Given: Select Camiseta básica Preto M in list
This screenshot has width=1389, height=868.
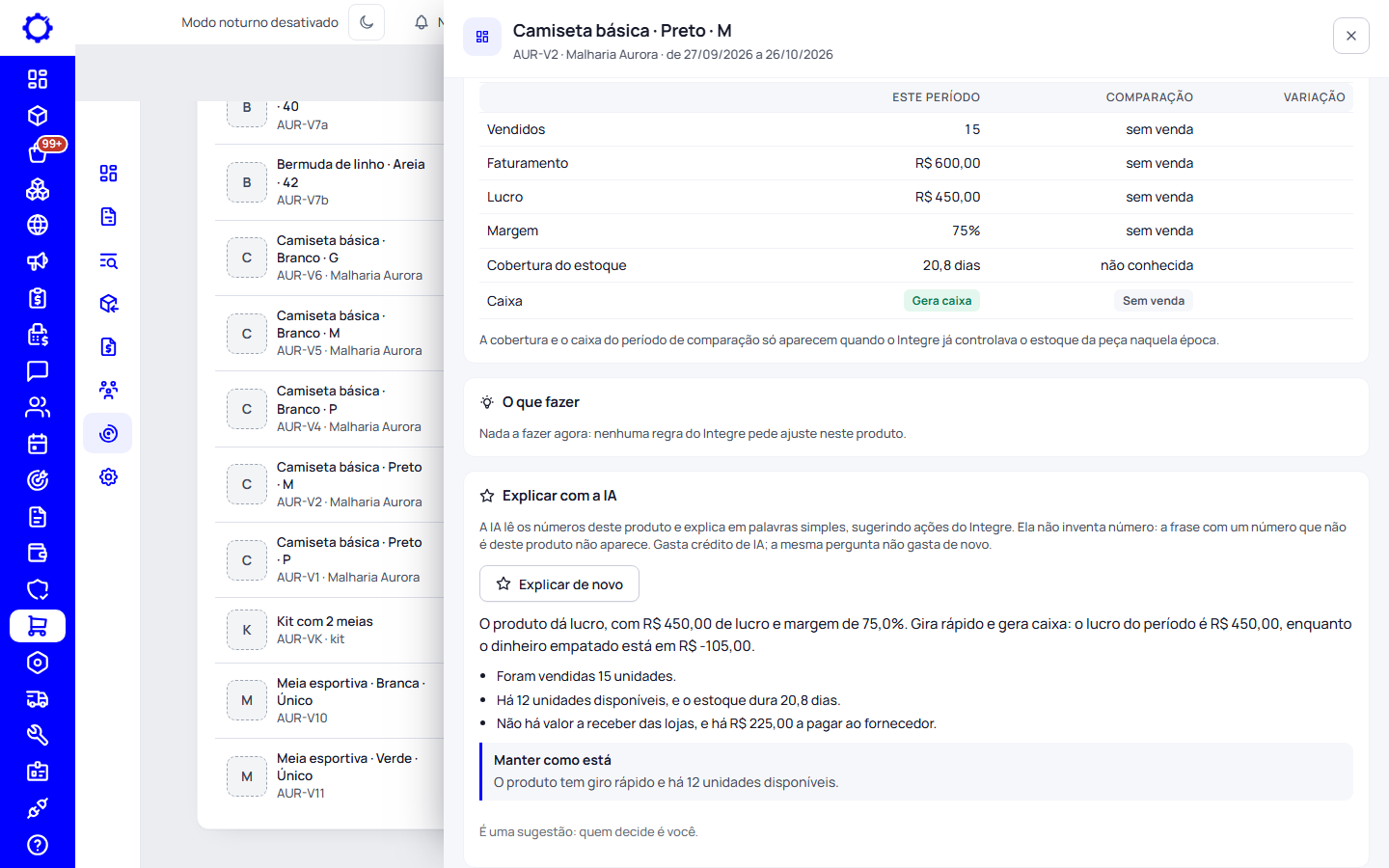Looking at the screenshot, I should (x=329, y=484).
